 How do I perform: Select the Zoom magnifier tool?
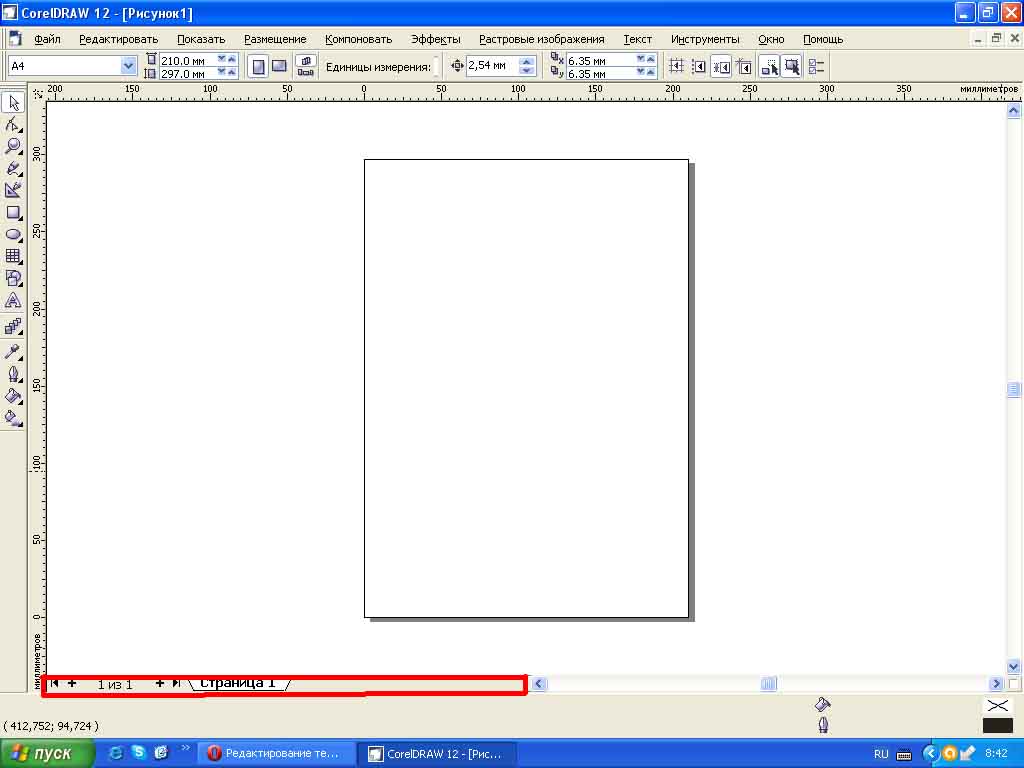tap(13, 146)
